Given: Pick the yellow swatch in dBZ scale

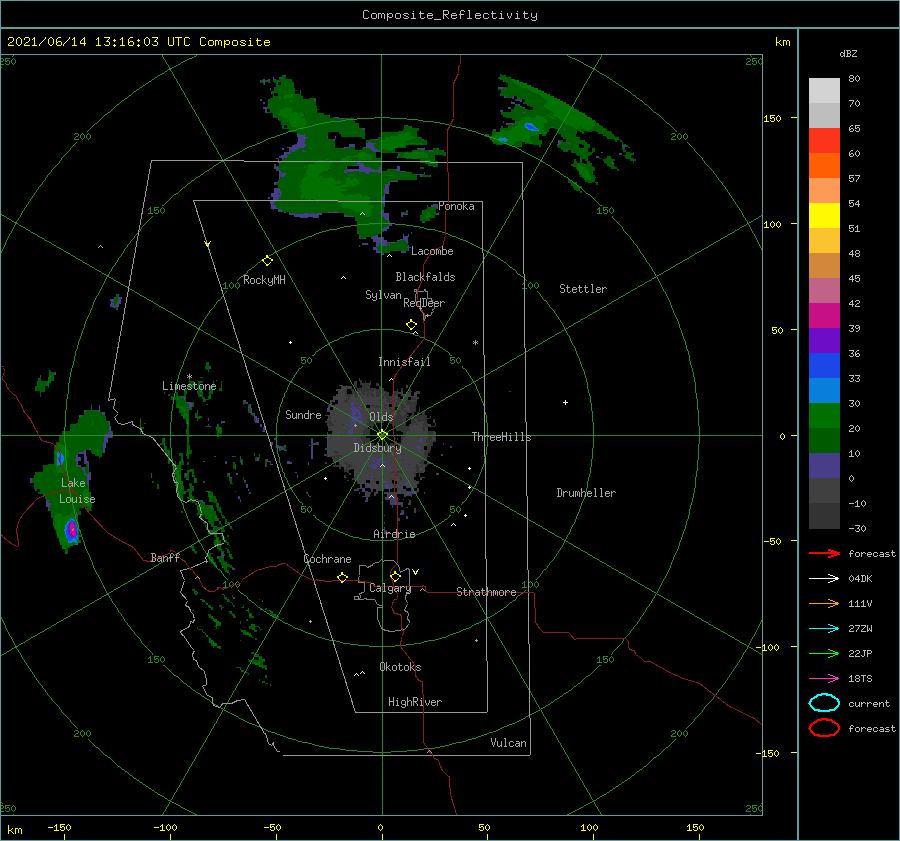Looking at the screenshot, I should pos(824,215).
